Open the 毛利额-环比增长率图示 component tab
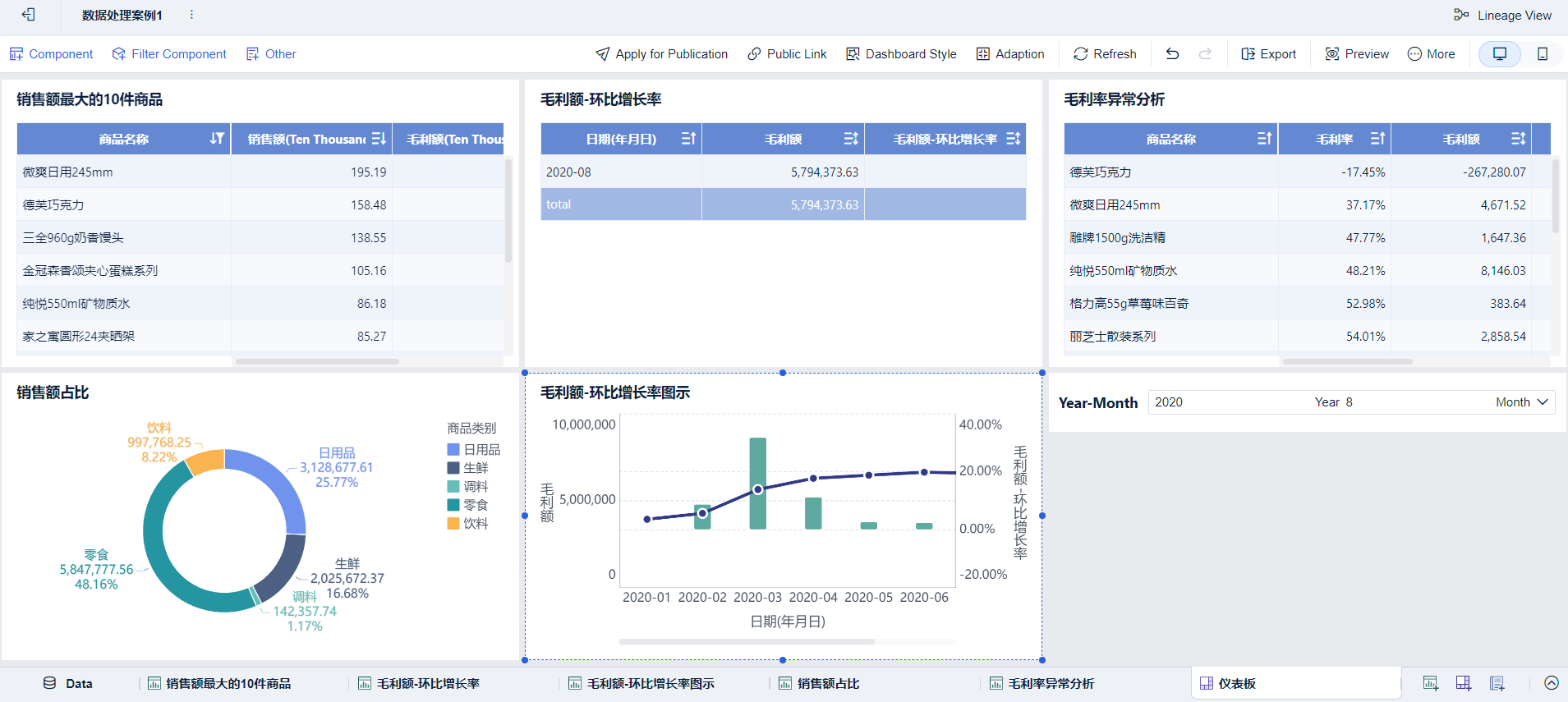 [x=641, y=683]
